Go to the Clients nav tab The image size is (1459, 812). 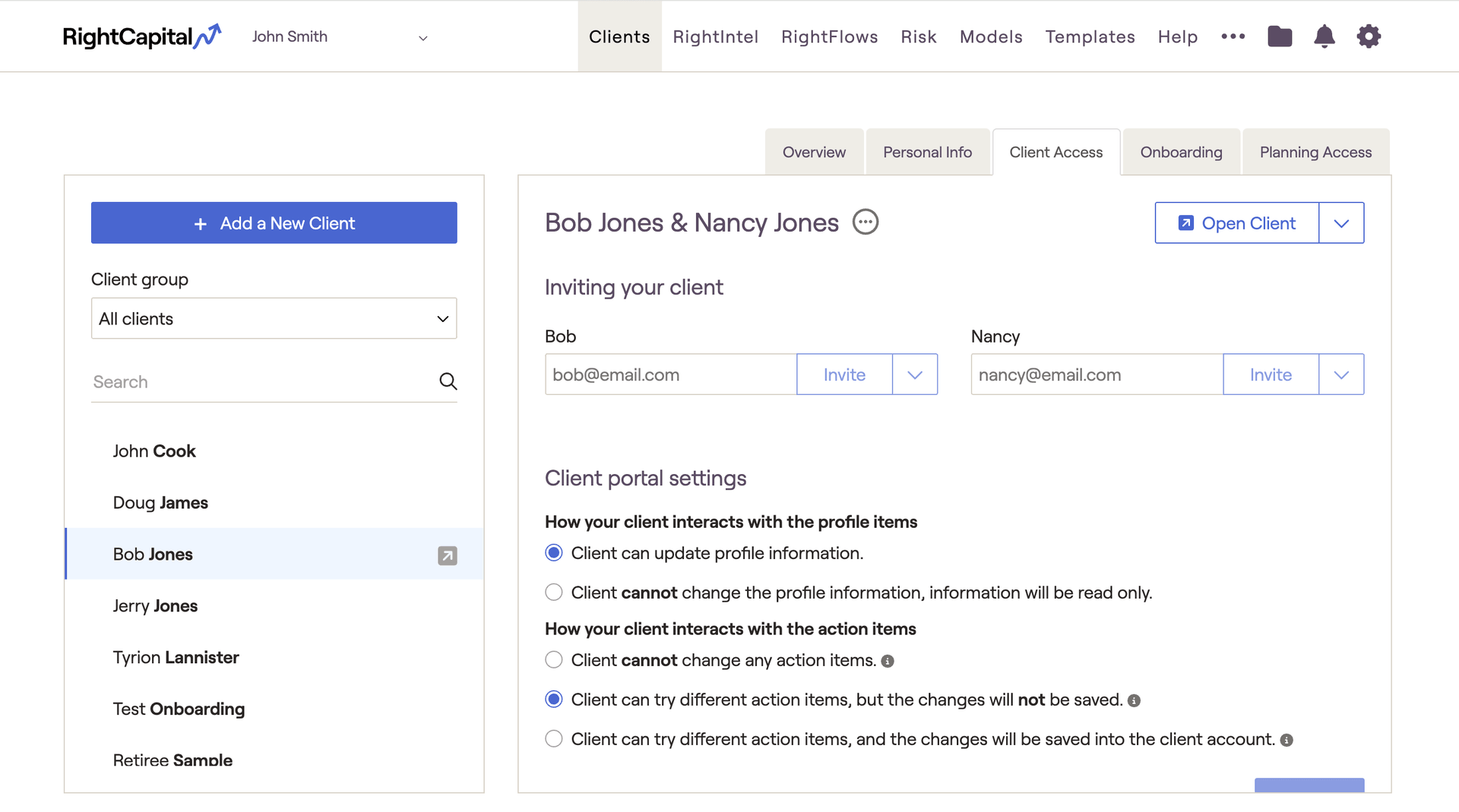(619, 36)
